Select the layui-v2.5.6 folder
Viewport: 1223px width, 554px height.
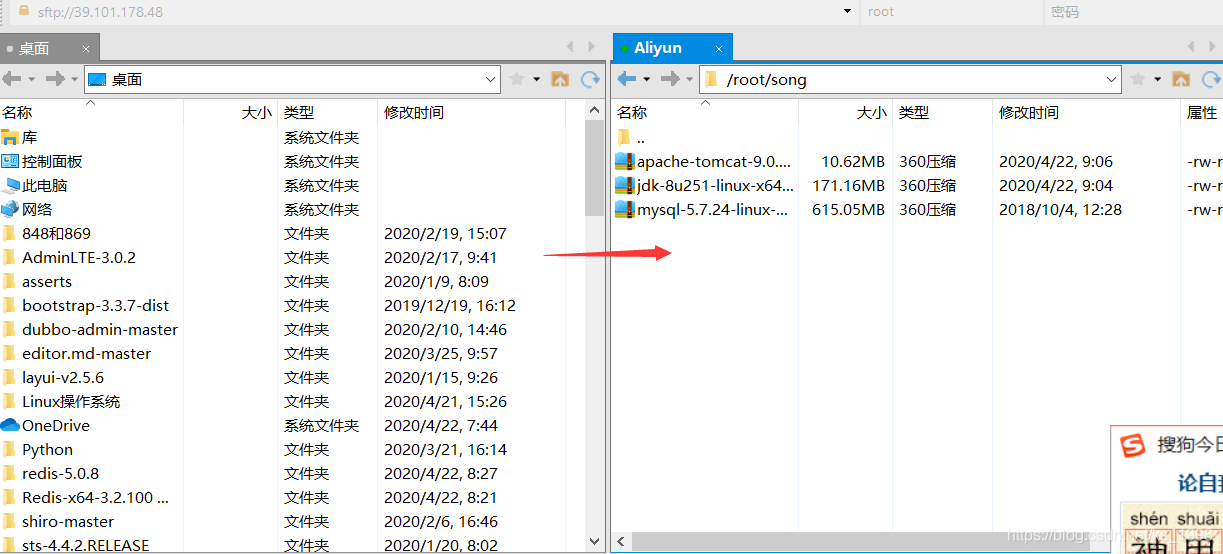click(x=63, y=377)
